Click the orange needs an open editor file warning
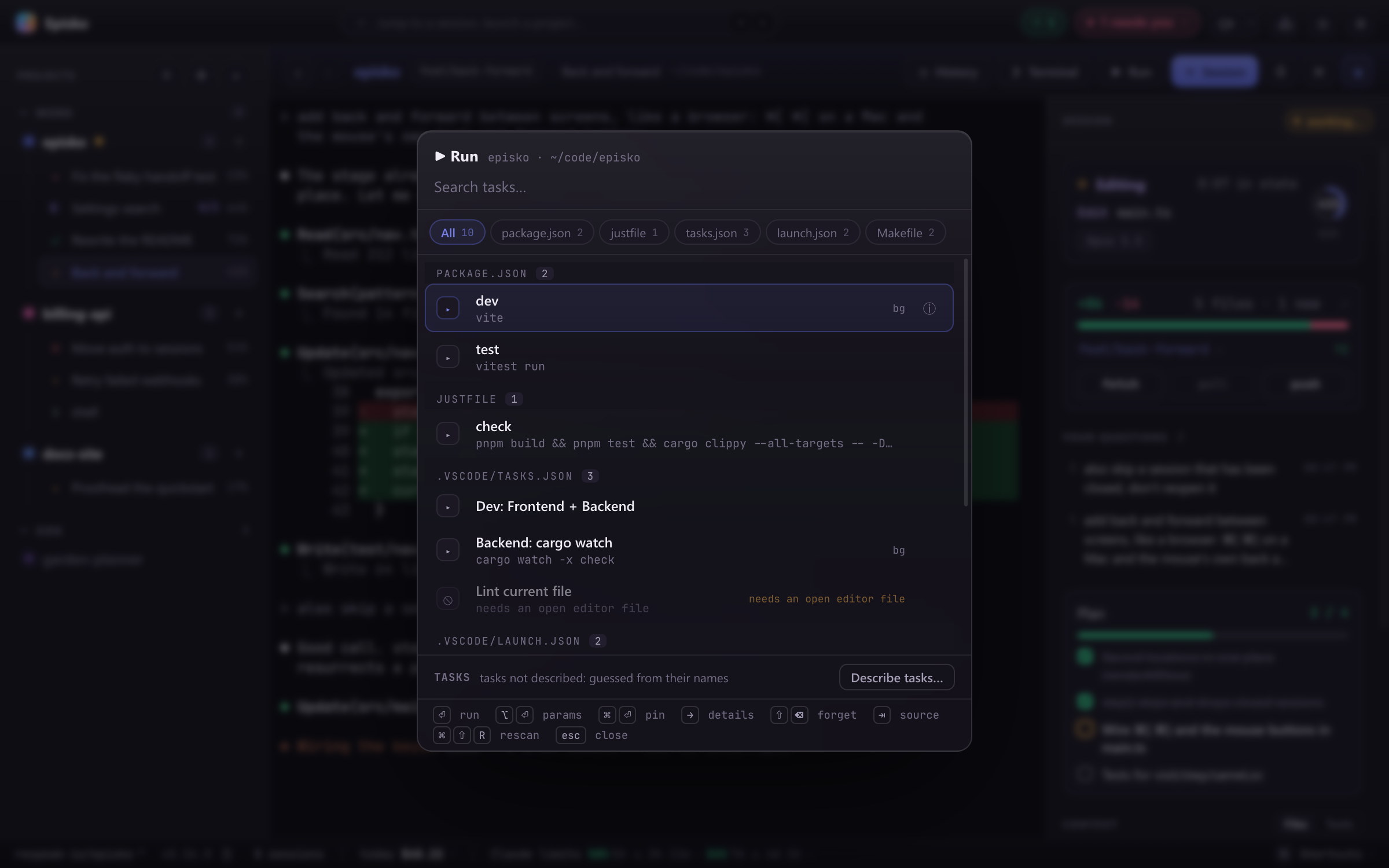This screenshot has height=868, width=1389. point(826,599)
